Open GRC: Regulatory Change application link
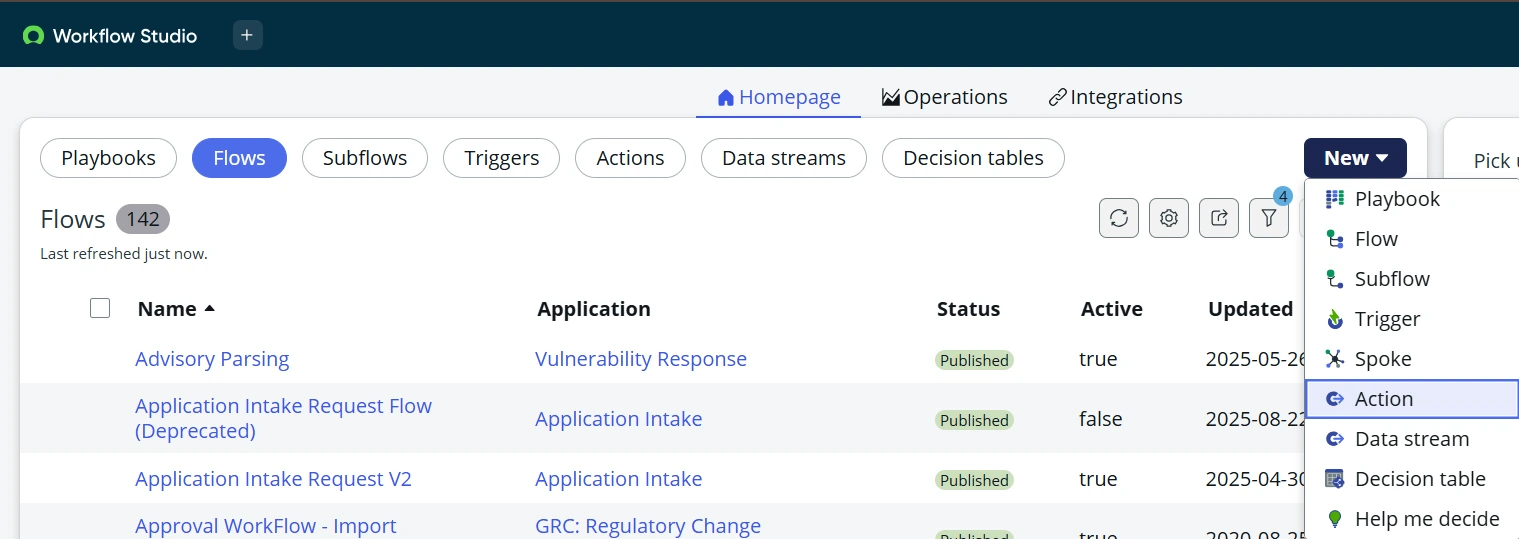 point(648,526)
